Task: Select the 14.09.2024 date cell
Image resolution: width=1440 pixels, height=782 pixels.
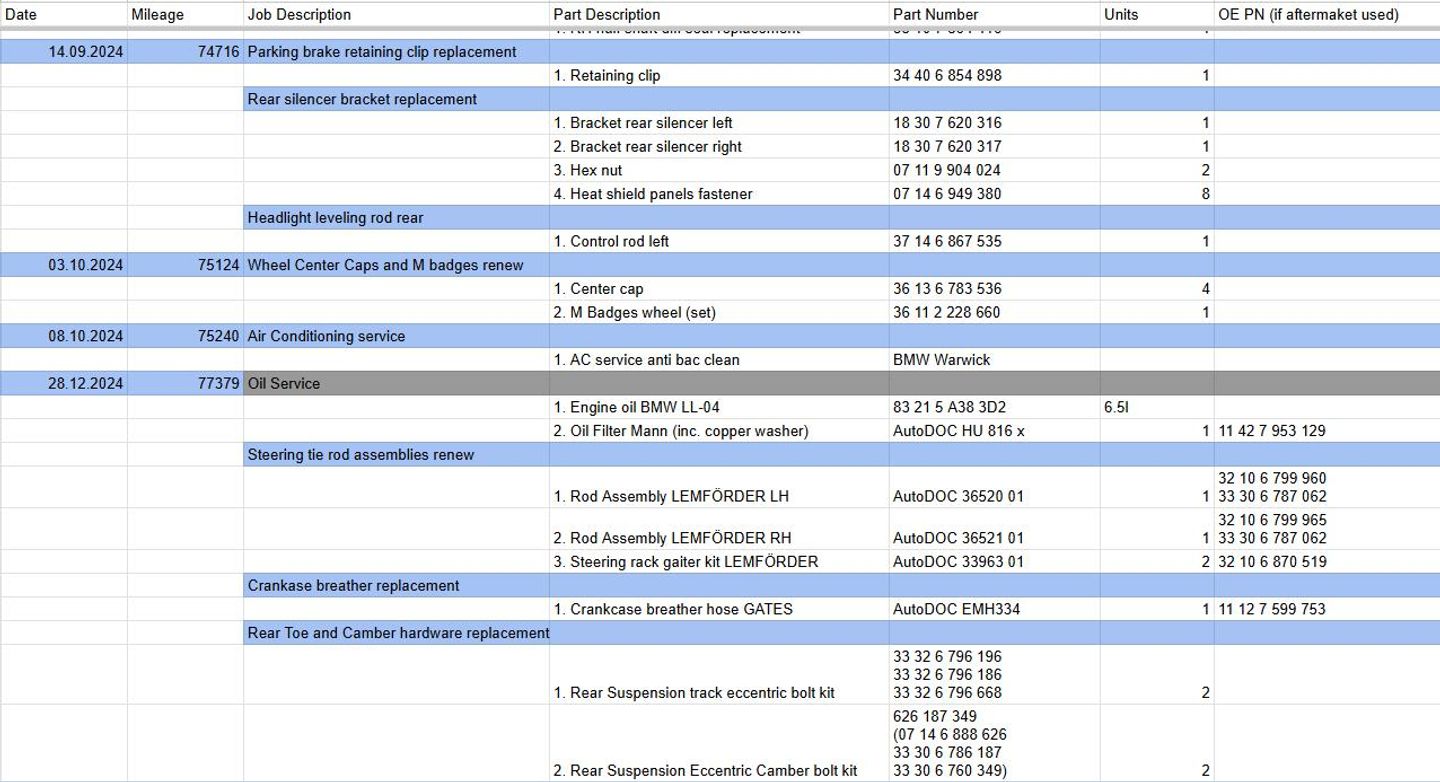Action: 86,52
